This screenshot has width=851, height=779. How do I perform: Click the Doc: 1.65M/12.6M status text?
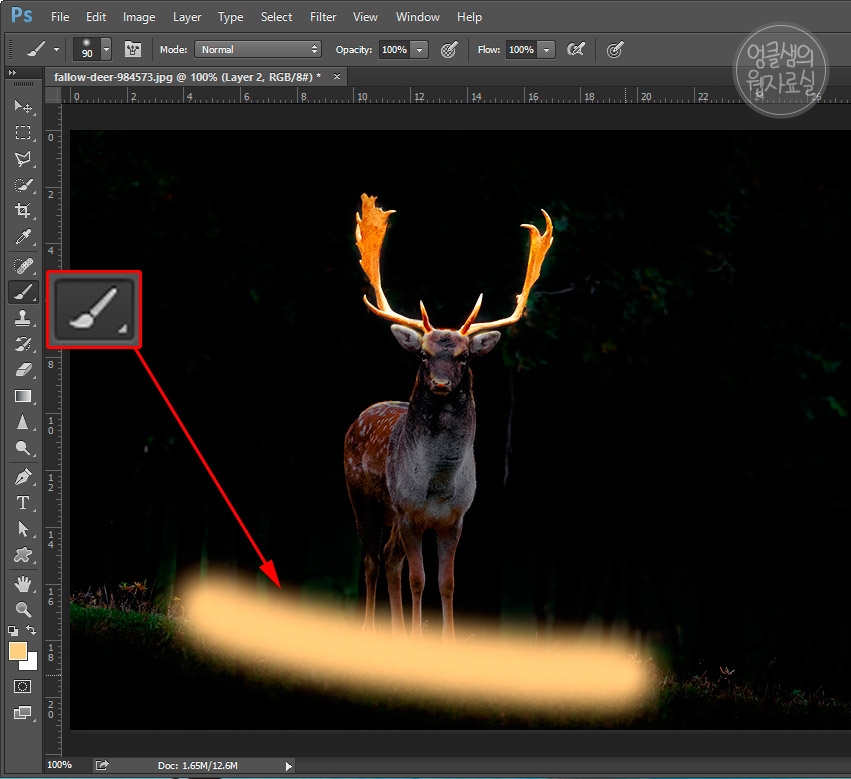click(x=198, y=765)
